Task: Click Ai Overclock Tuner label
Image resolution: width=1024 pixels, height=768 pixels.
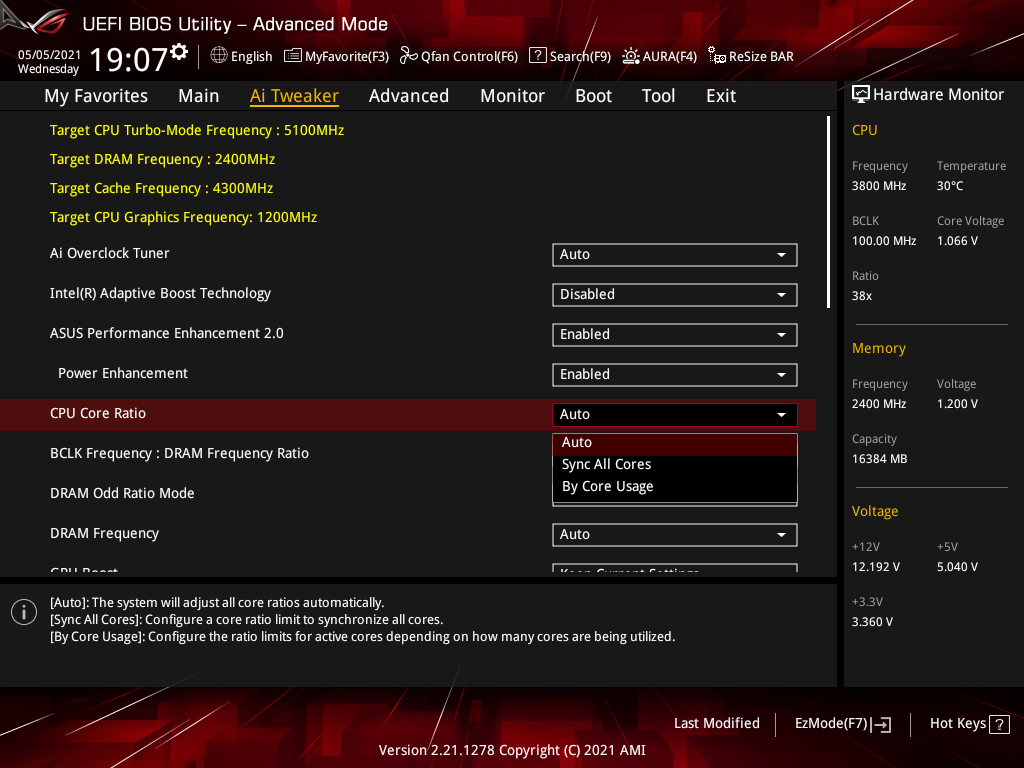Action: (110, 253)
